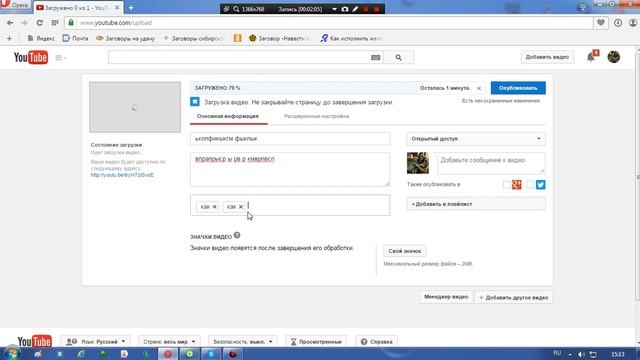Open Менеджер видео
The width and height of the screenshot is (640, 360).
[x=446, y=297]
